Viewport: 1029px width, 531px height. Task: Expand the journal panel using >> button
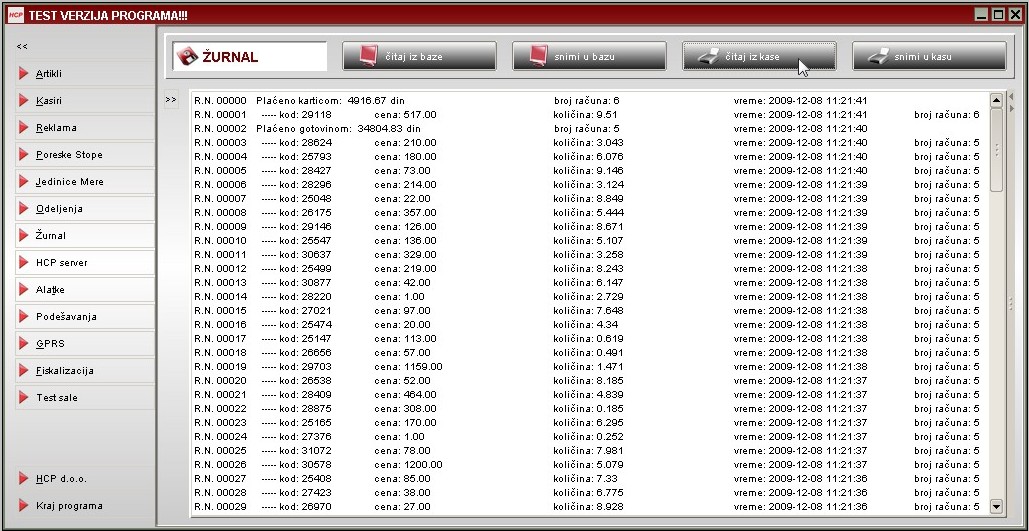171,100
